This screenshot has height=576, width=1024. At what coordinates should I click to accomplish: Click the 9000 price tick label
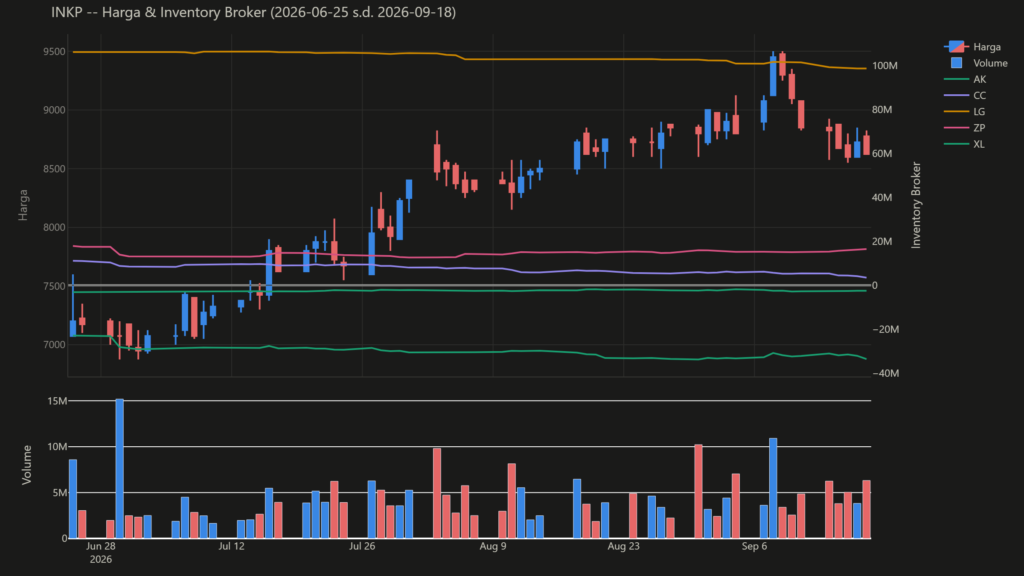pyautogui.click(x=54, y=110)
